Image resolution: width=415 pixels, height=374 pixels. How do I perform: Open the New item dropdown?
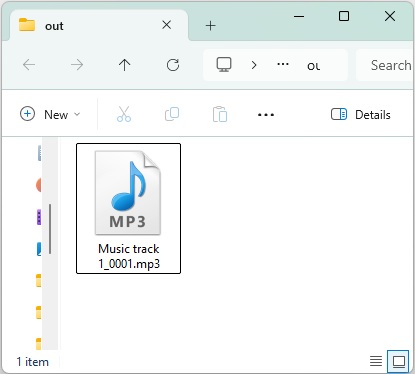tap(50, 114)
